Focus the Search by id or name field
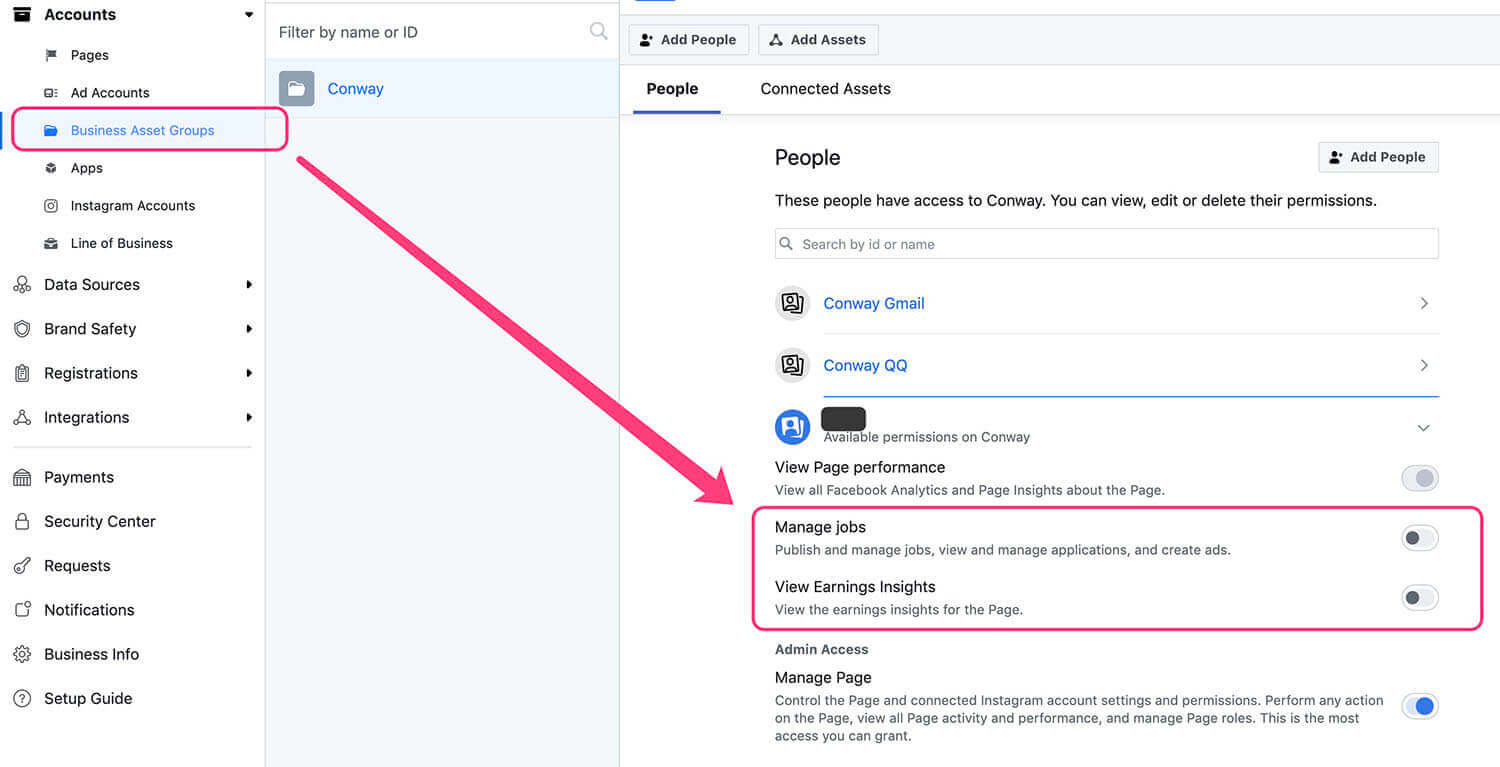 [x=1106, y=244]
